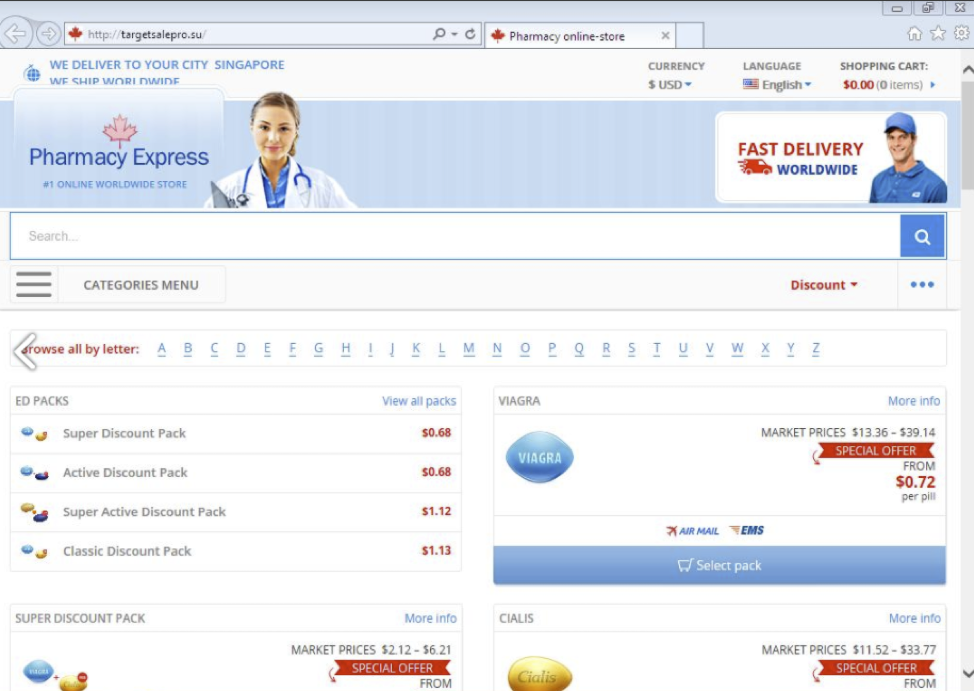Click the browser back arrow button
Viewport: 974px width, 691px height.
click(x=15, y=34)
